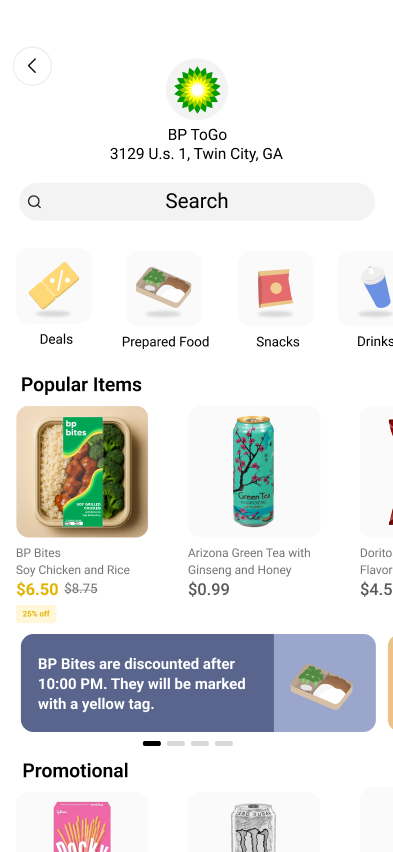Open the Snacks category icon
The height and width of the screenshot is (852, 393).
(x=276, y=288)
